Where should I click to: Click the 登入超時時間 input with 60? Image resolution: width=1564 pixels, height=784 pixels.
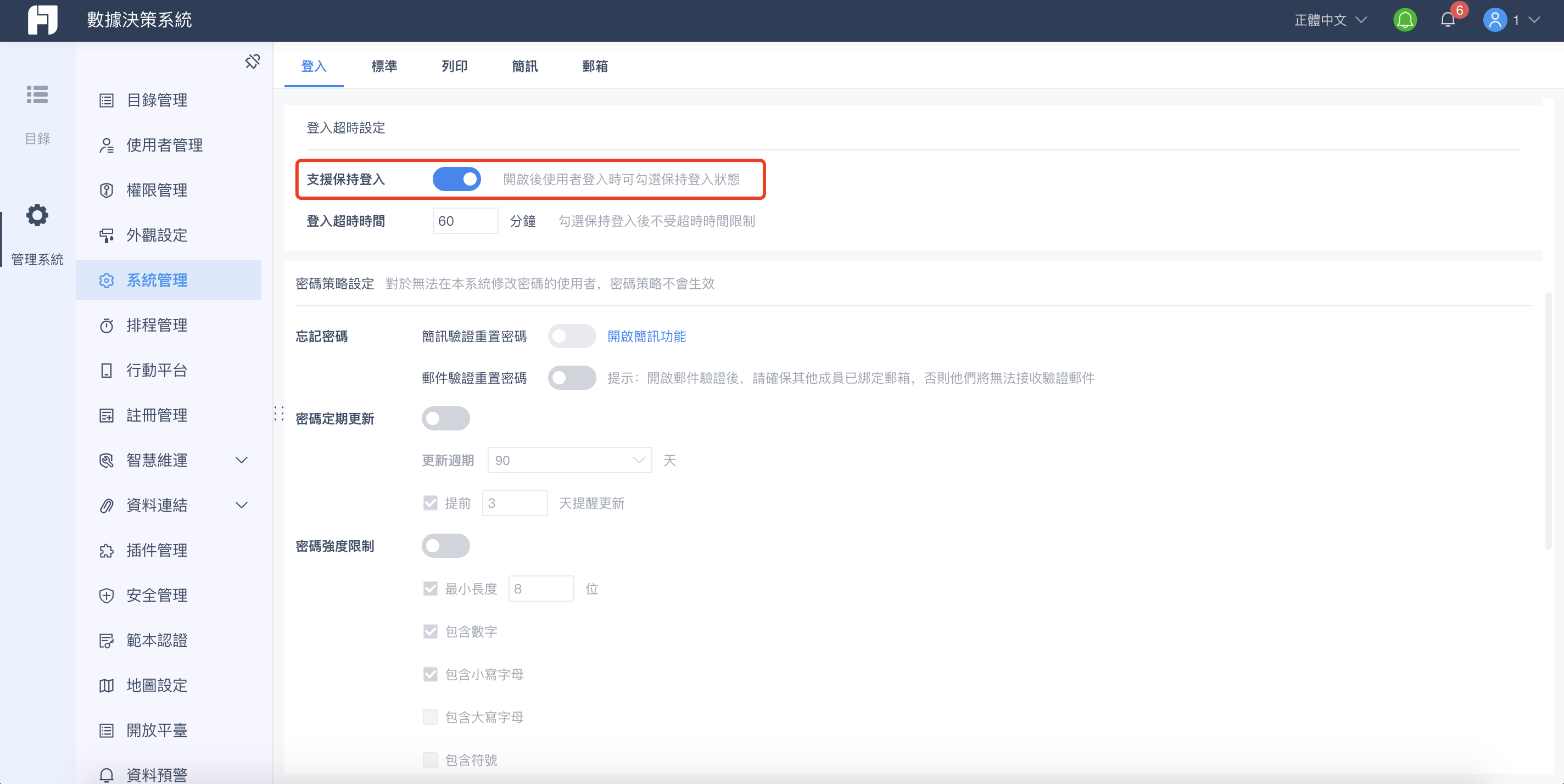click(465, 221)
